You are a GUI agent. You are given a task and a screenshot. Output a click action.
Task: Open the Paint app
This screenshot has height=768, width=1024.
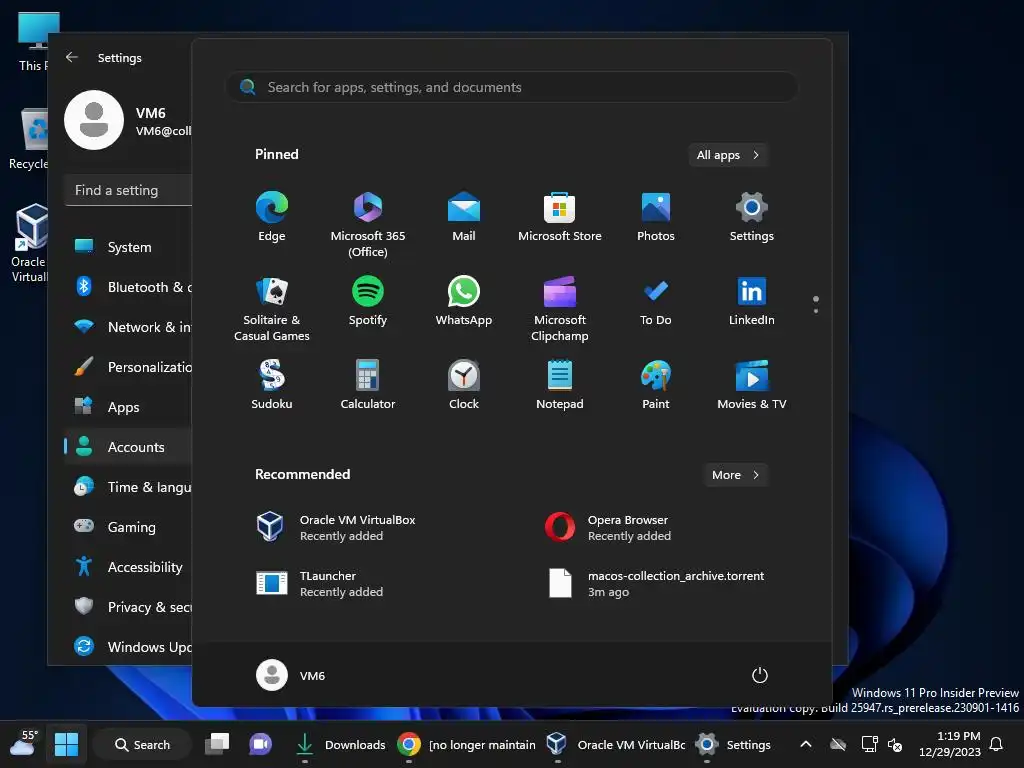pyautogui.click(x=656, y=385)
